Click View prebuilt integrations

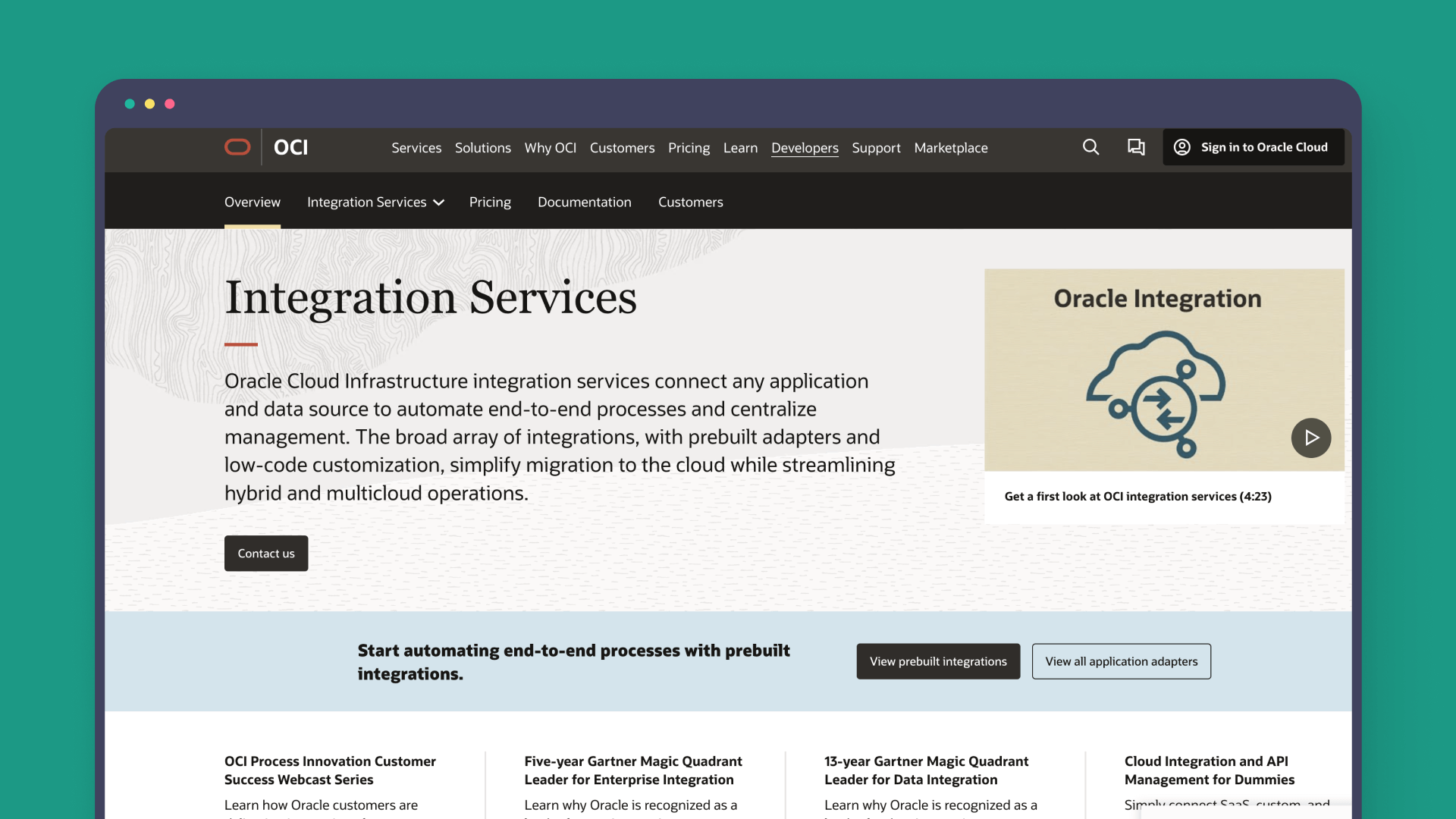click(937, 661)
